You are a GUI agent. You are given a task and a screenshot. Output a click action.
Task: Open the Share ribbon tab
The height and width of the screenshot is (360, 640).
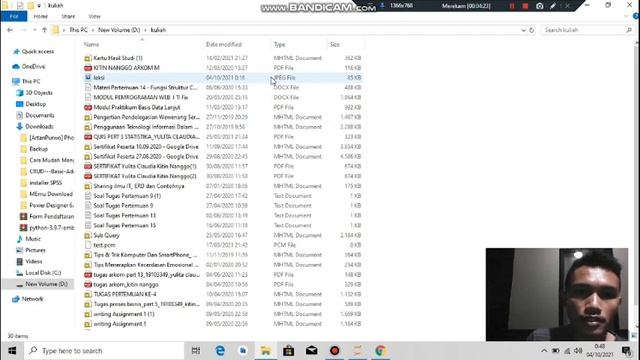pos(68,16)
